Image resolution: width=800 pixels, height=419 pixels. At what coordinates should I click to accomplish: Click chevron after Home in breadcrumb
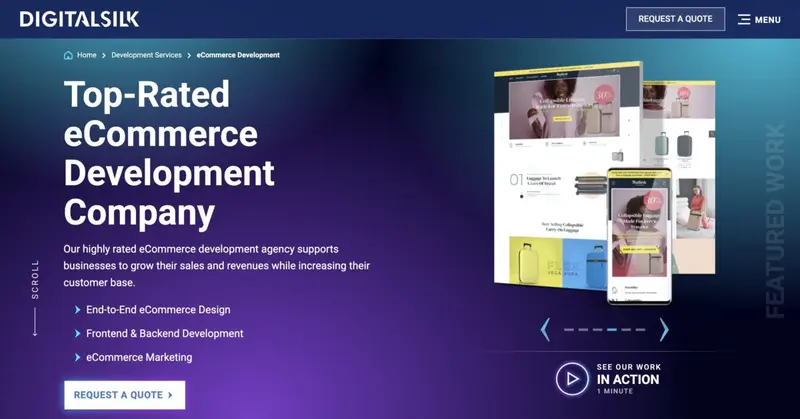[x=104, y=55]
